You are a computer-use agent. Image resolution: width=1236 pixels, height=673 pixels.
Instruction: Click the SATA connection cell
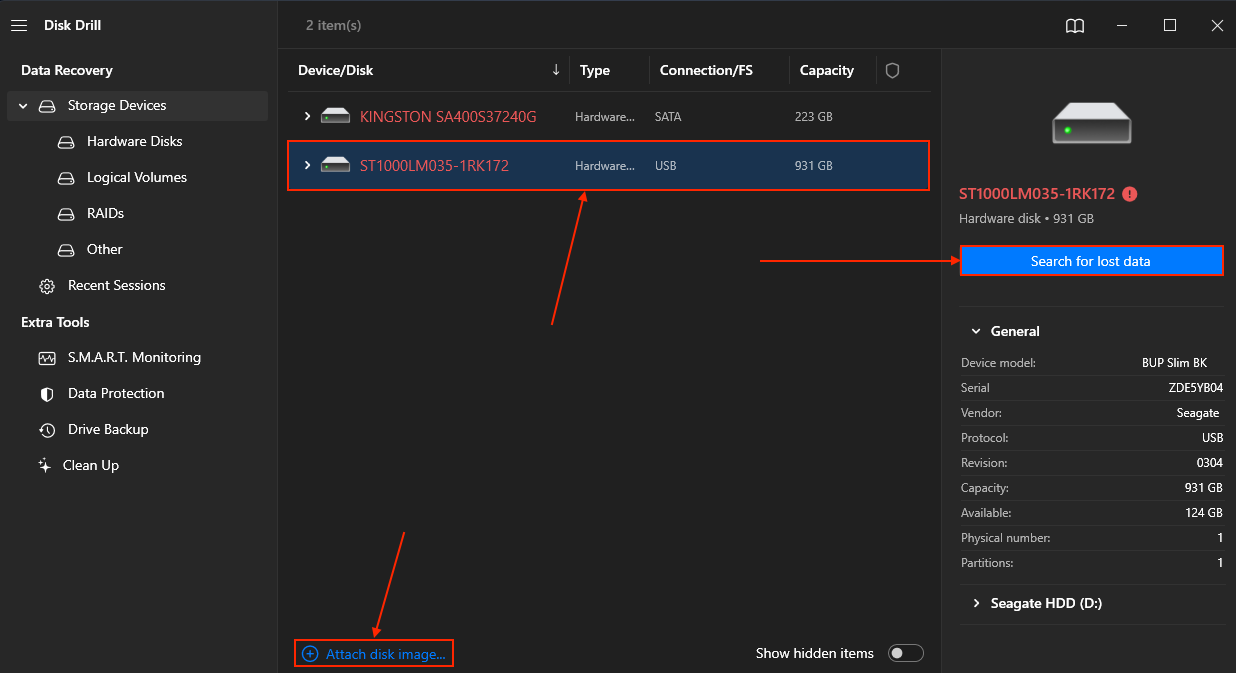pos(668,117)
